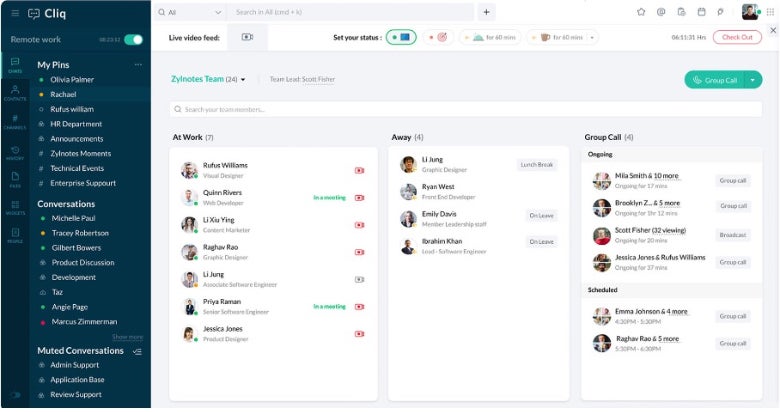Click the Channels hash icon in sidebar
The height and width of the screenshot is (412, 780).
click(14, 121)
